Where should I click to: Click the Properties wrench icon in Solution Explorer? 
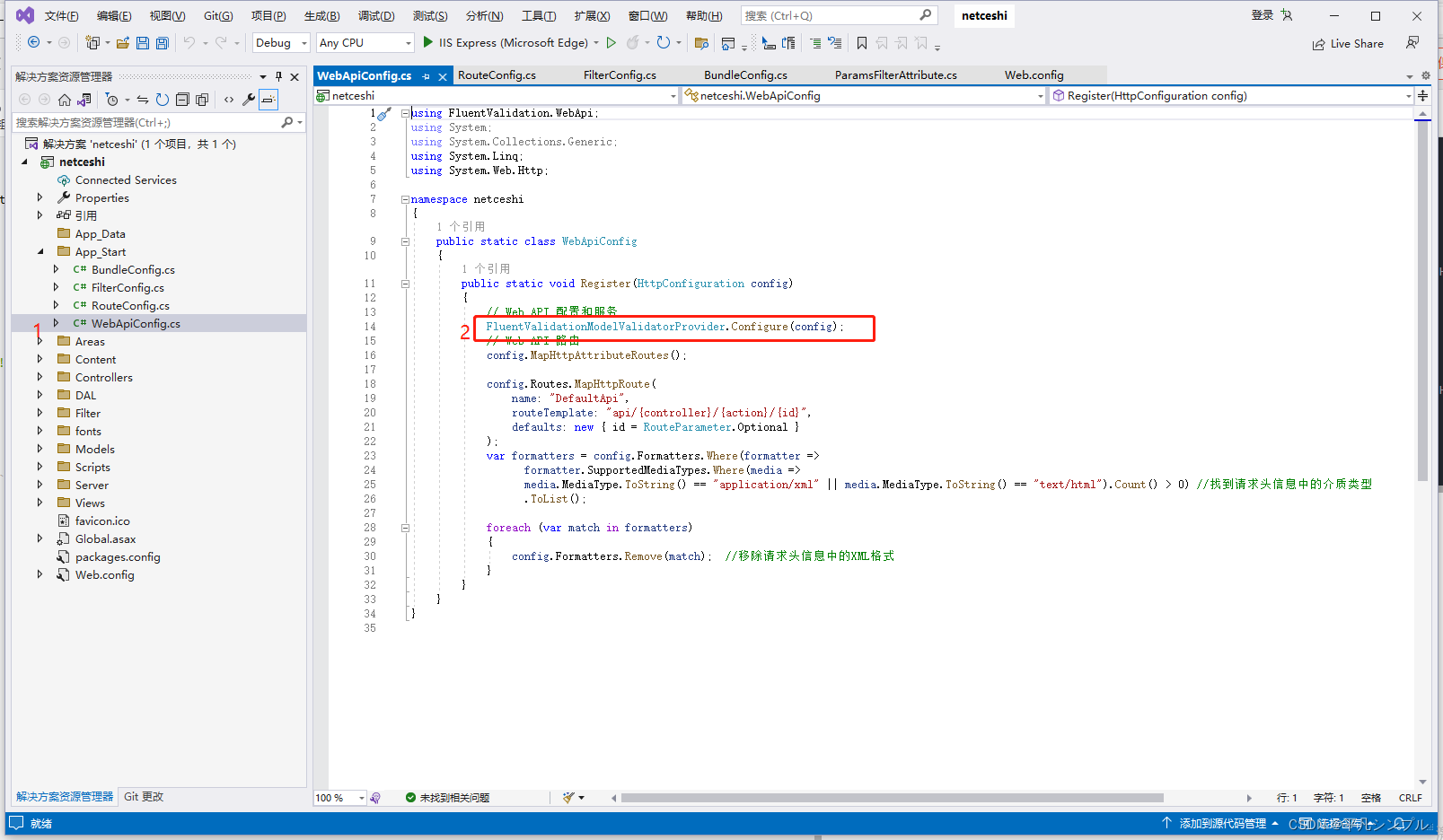click(248, 100)
